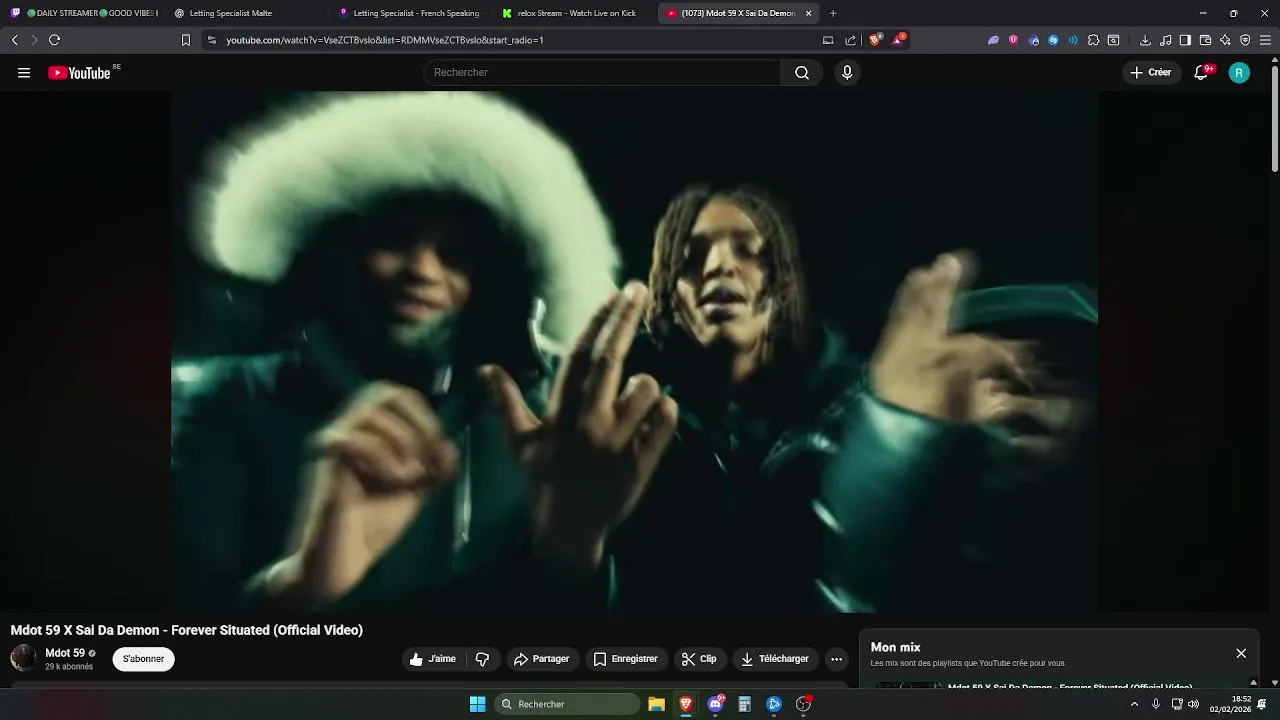Click the taskbar Rechercher search box
1280x720 pixels.
(567, 704)
